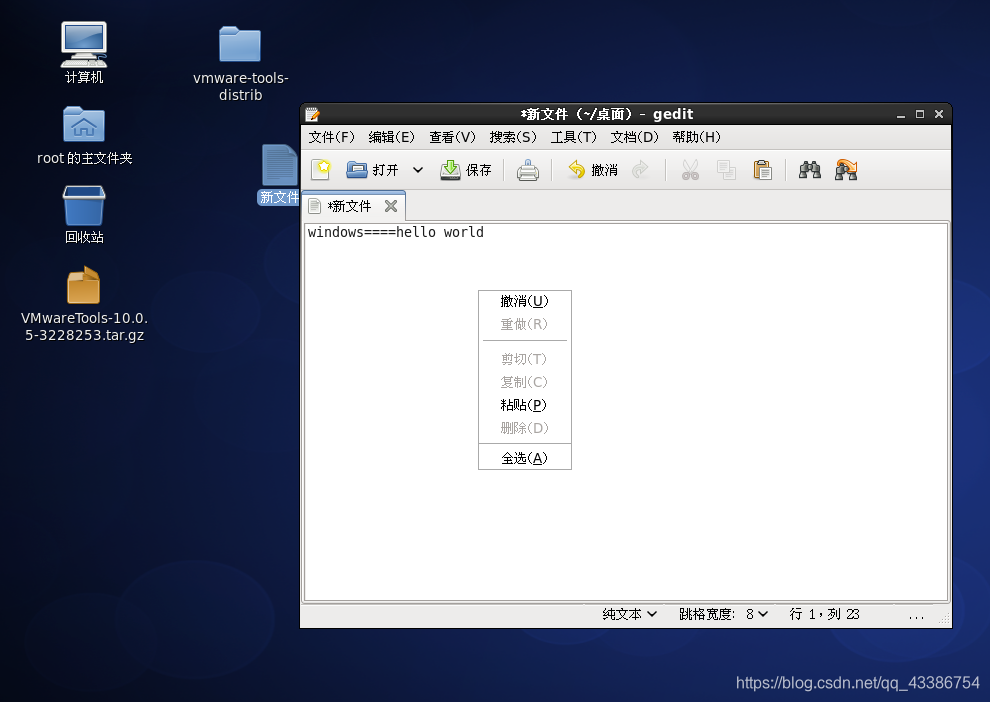Open the 文档(D) menu
Screen dimensions: 990x702
tap(635, 137)
